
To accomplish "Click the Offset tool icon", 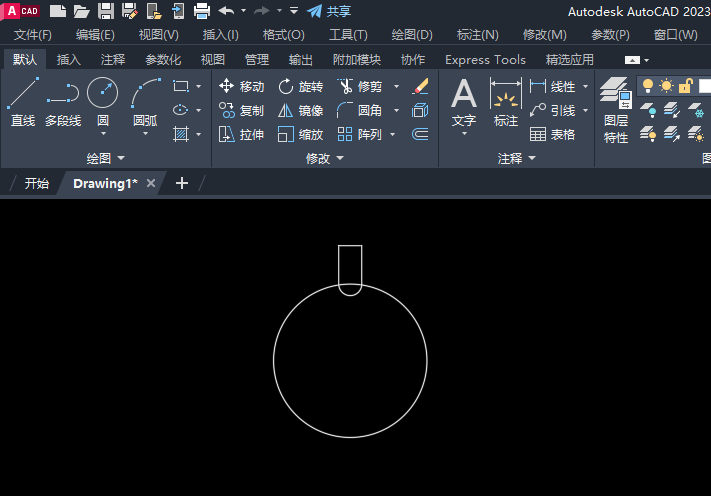I will 420,134.
